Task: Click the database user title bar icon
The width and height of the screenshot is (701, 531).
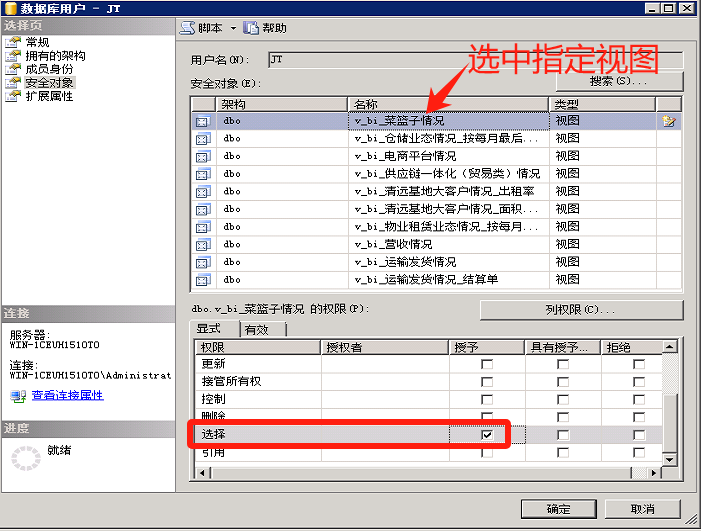Action: click(x=10, y=8)
